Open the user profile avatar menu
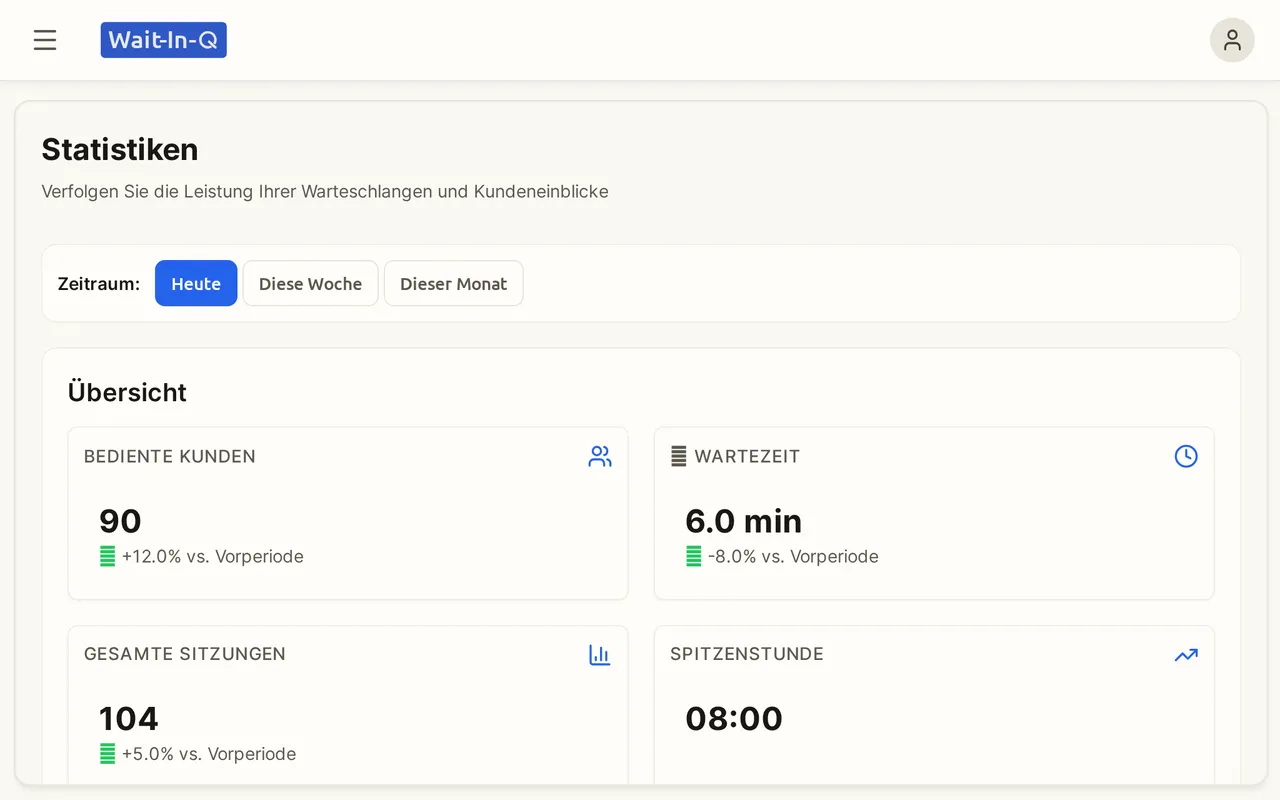The width and height of the screenshot is (1280, 800). click(1232, 40)
